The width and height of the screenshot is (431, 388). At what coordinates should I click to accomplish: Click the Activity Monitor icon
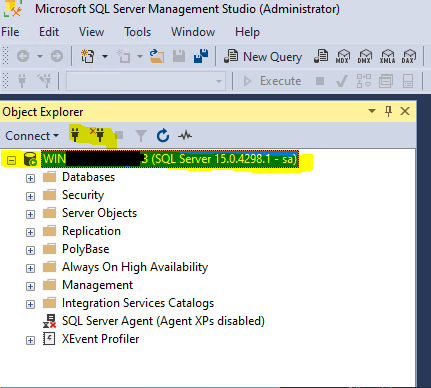point(185,136)
